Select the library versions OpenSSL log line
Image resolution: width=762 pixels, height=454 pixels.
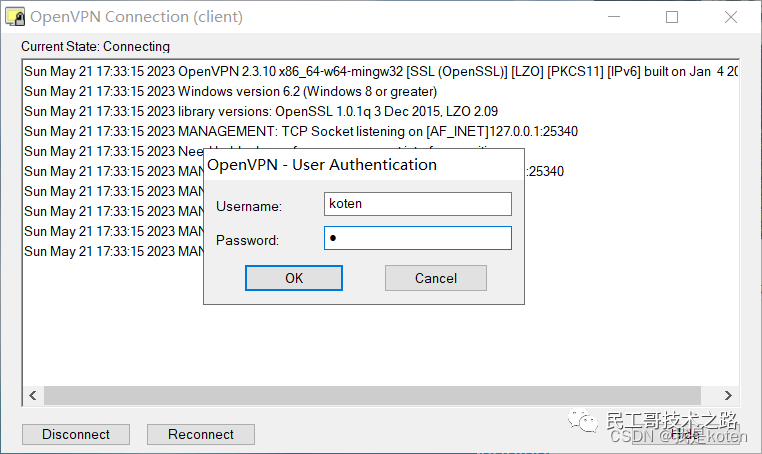pos(260,112)
